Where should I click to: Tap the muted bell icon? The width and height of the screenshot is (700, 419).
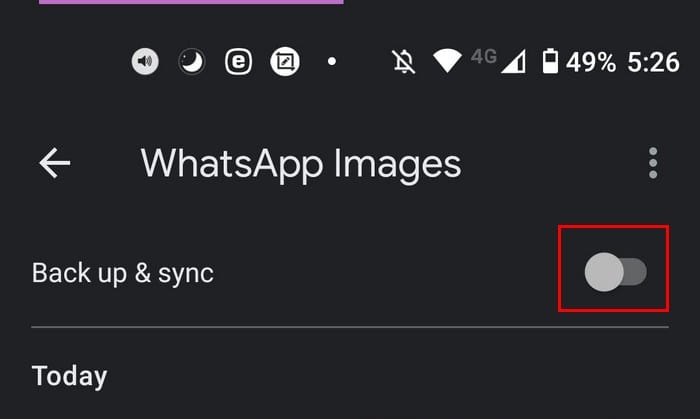(404, 62)
